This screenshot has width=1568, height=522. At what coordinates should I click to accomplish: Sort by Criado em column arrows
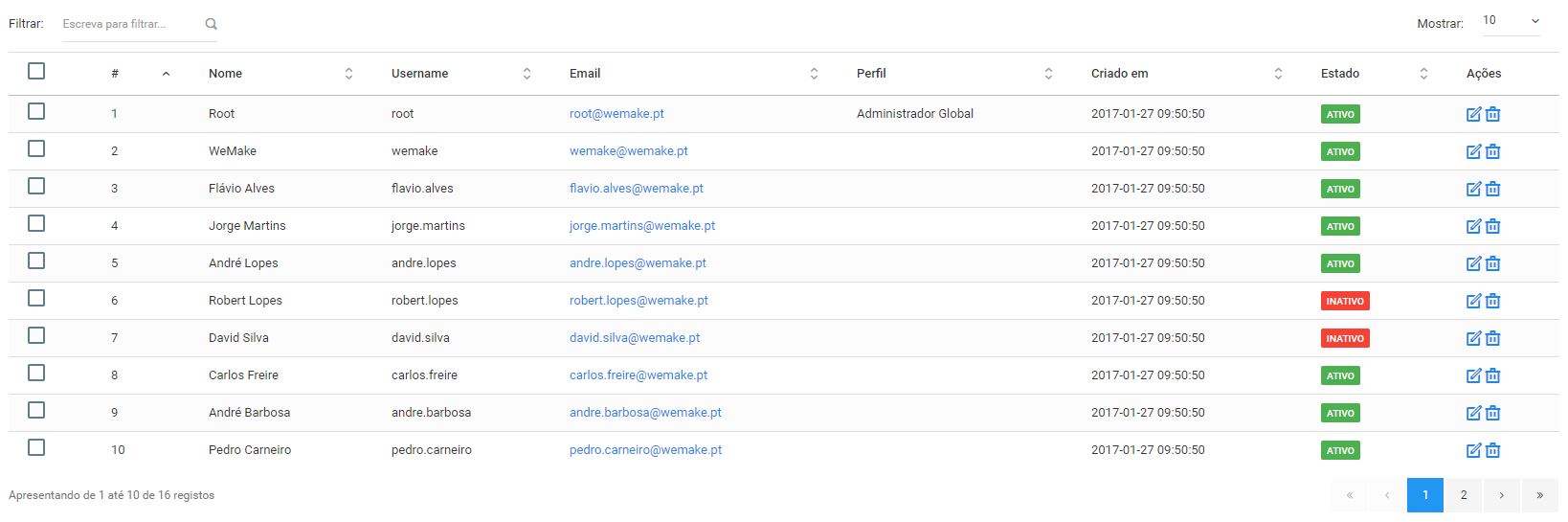pos(1278,74)
